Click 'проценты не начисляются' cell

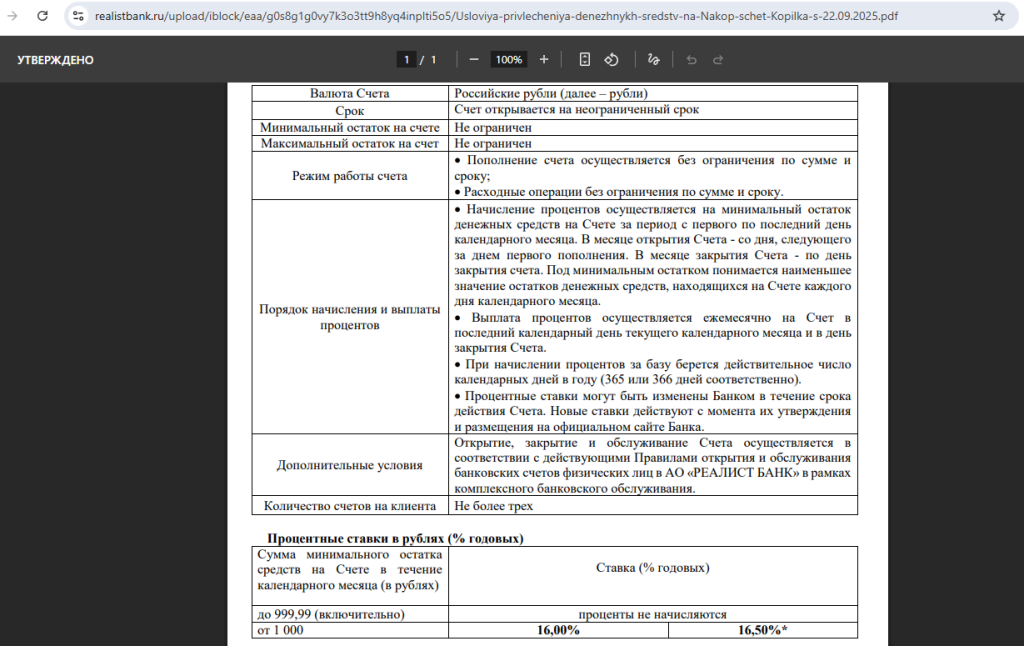point(652,614)
